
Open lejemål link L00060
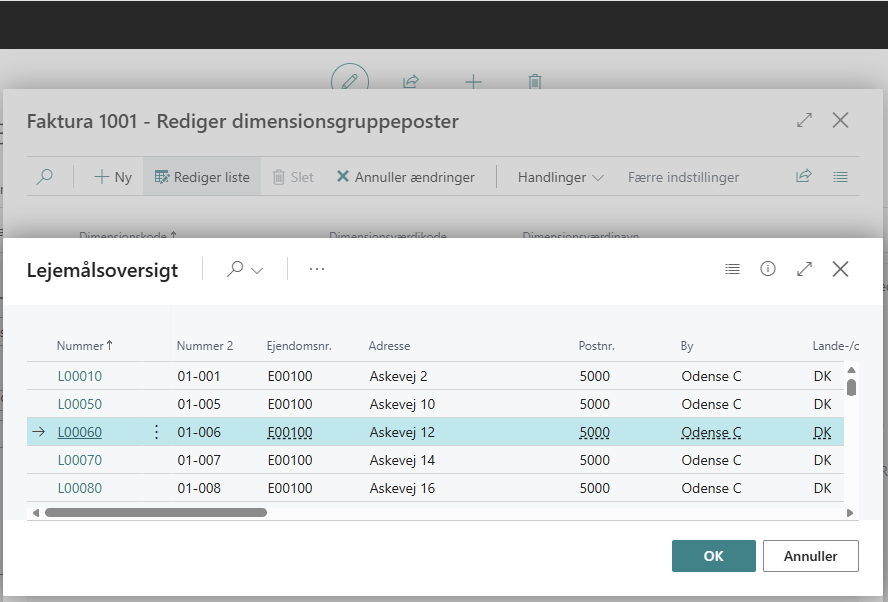[x=80, y=432]
